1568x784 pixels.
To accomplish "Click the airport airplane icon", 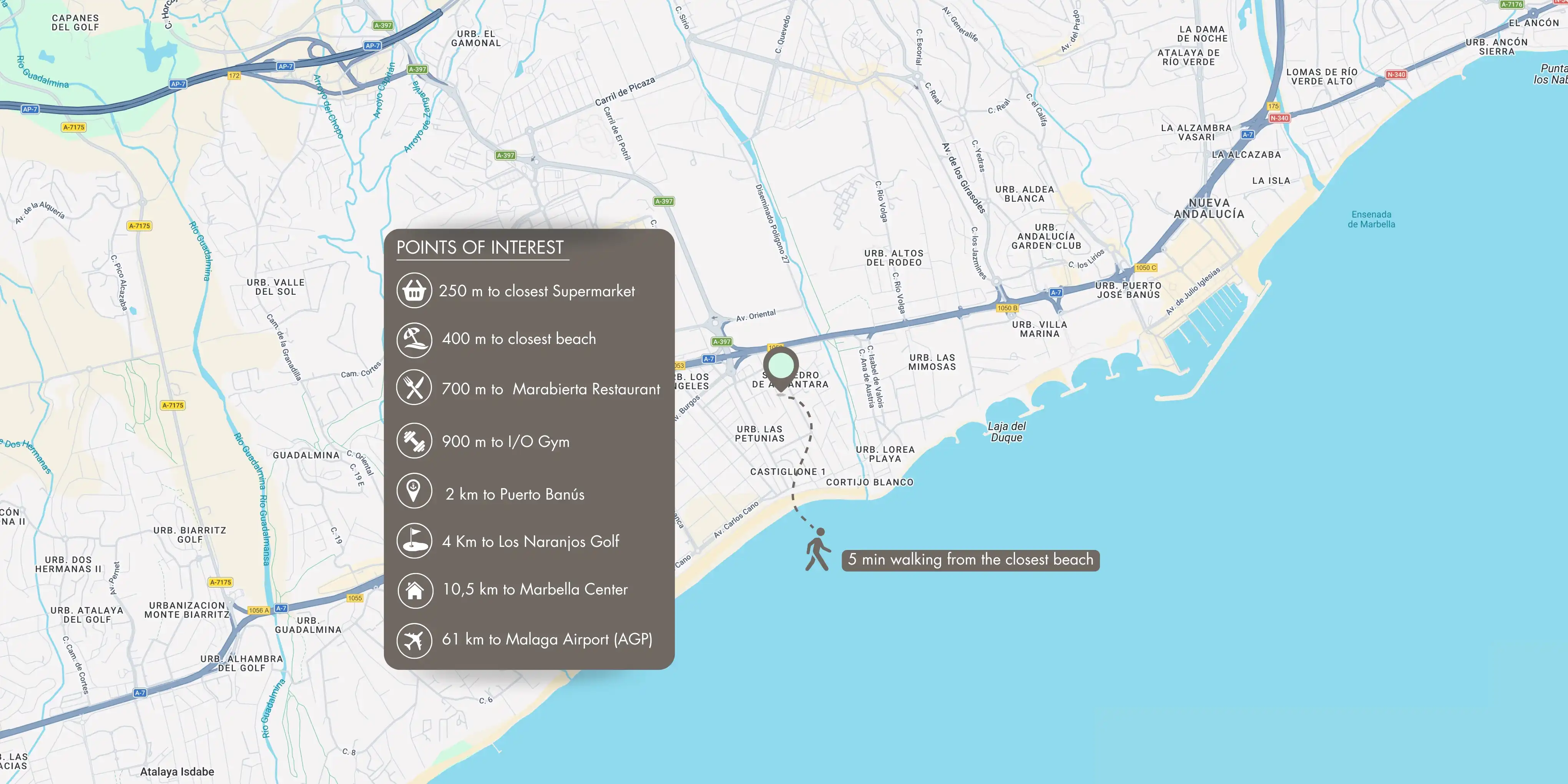I will [x=414, y=639].
